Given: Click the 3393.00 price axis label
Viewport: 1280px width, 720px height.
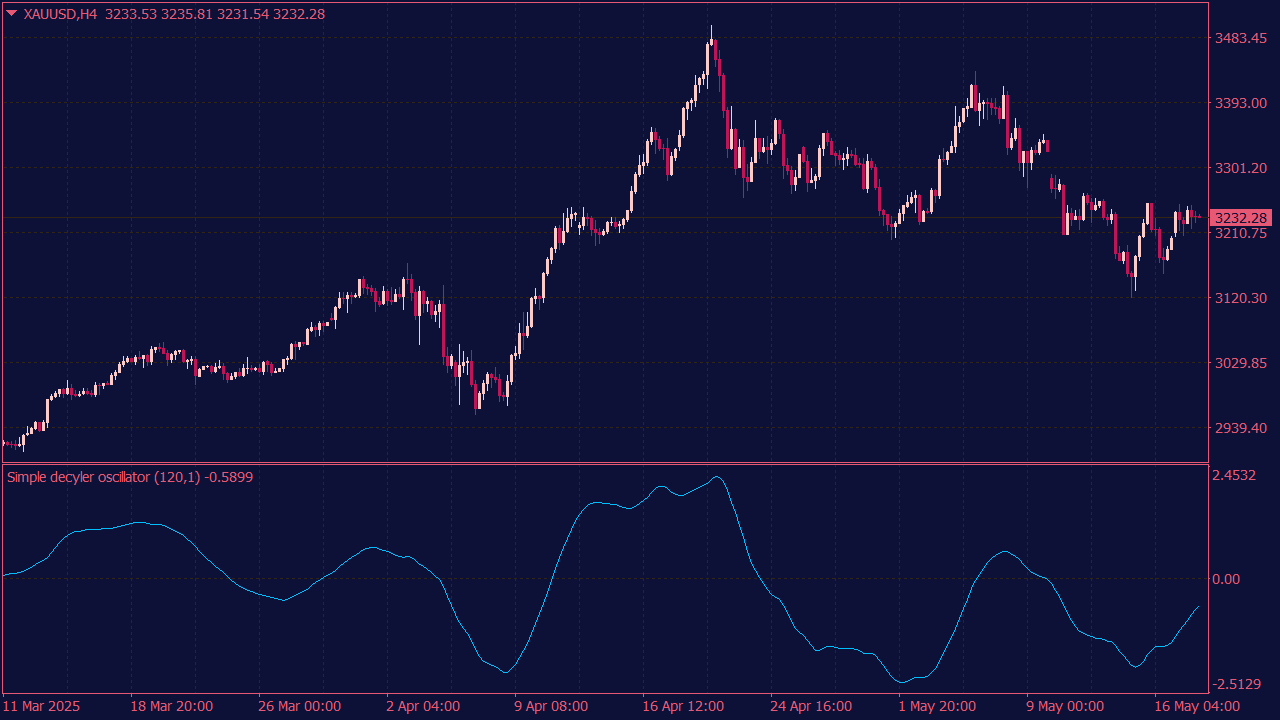Looking at the screenshot, I should 1239,103.
